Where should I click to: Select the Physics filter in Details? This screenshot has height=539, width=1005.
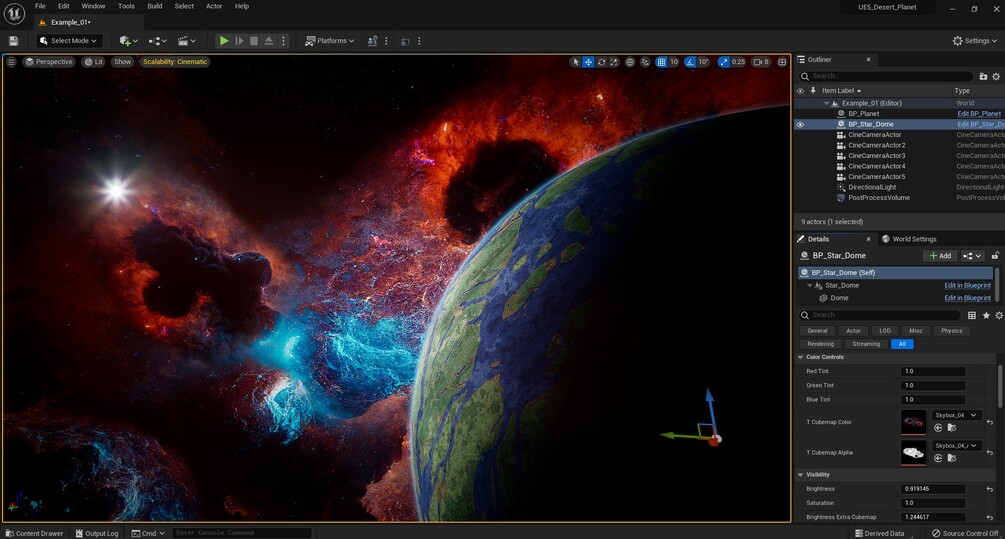click(951, 331)
